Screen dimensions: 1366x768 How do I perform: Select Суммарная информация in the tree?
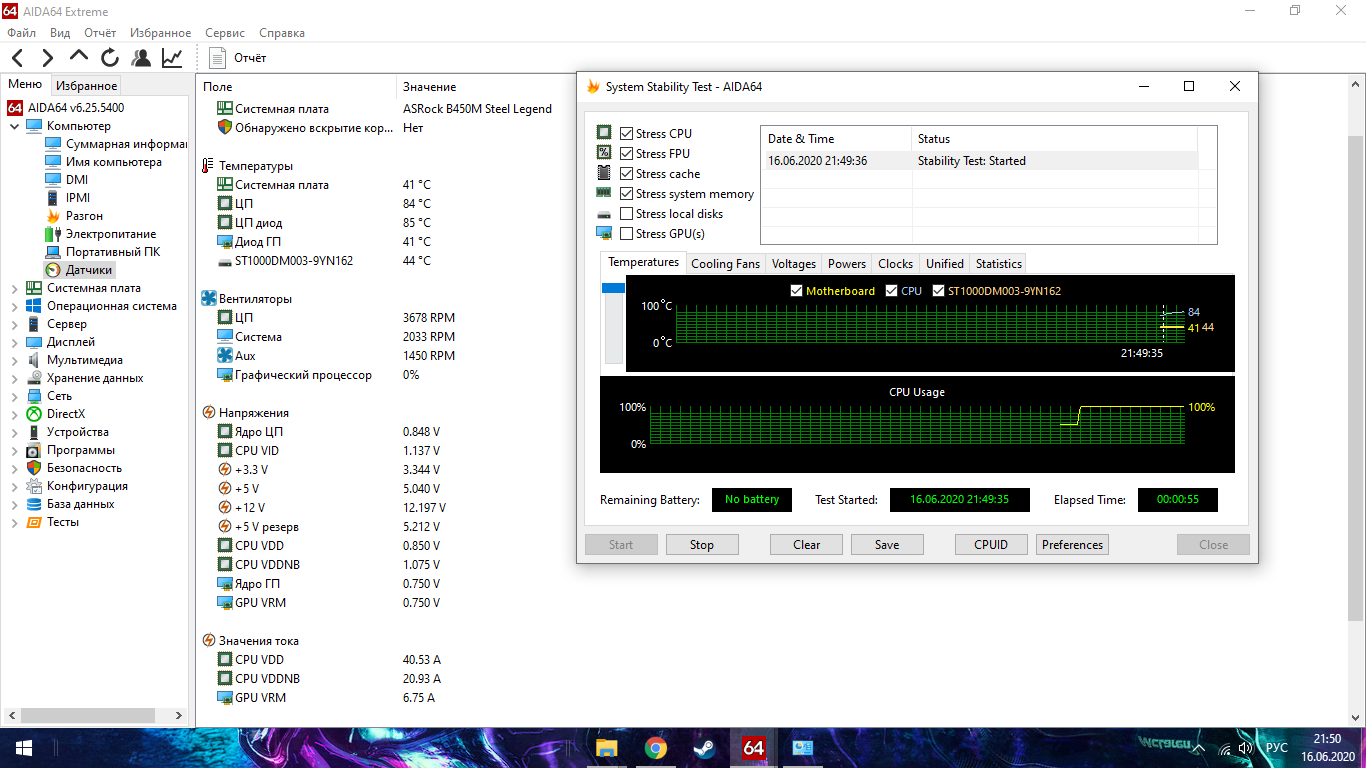tap(116, 144)
